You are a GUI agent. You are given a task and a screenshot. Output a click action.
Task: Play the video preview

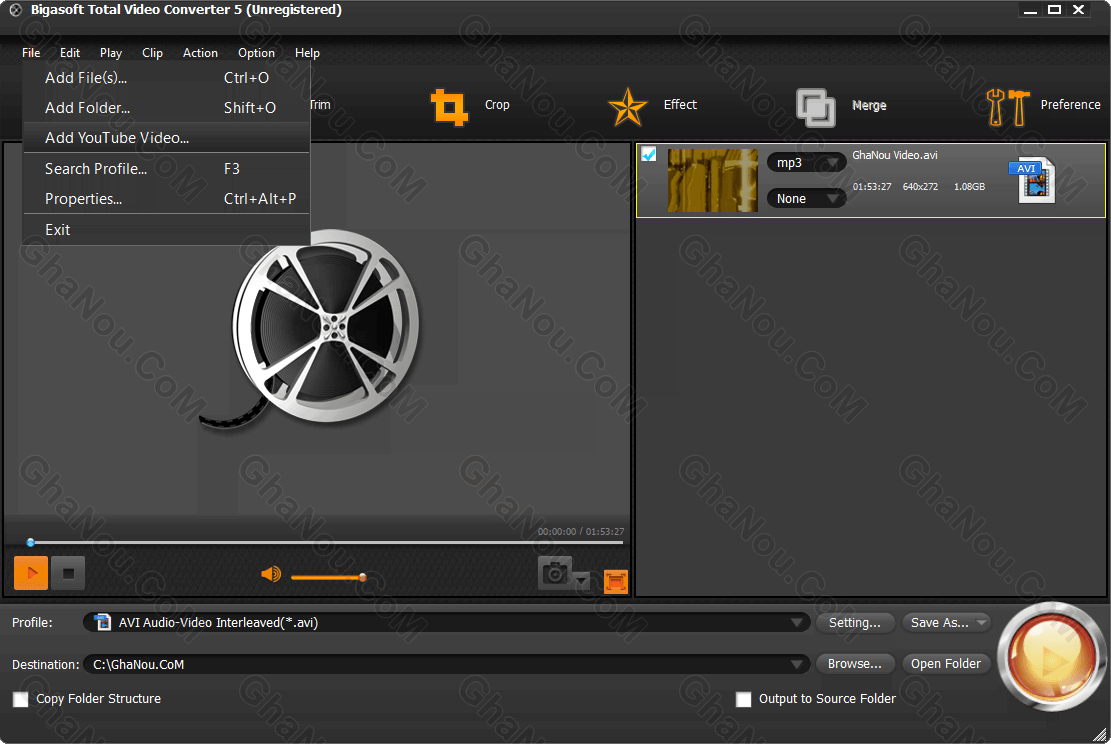[31, 573]
